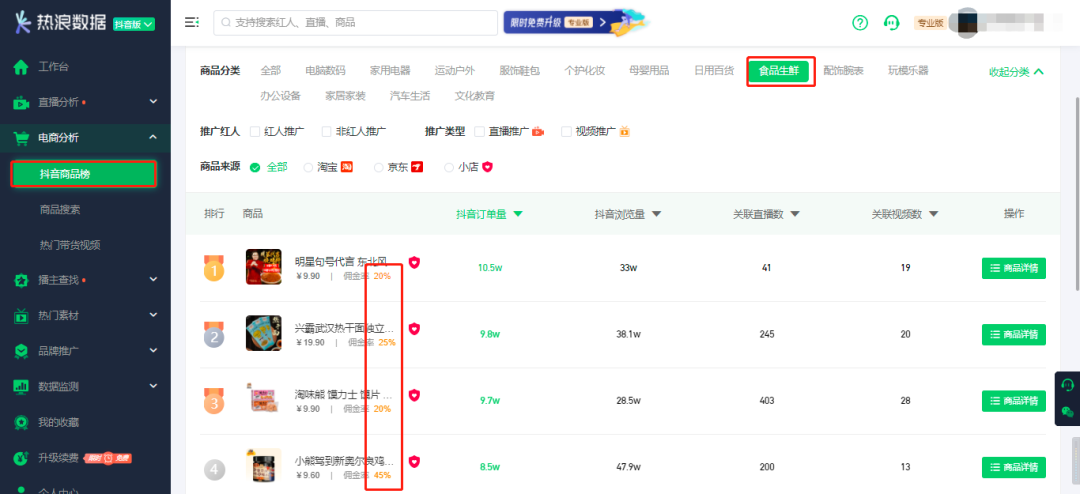Select the 淘宝 source radio button
This screenshot has height=494, width=1080.
(x=309, y=167)
